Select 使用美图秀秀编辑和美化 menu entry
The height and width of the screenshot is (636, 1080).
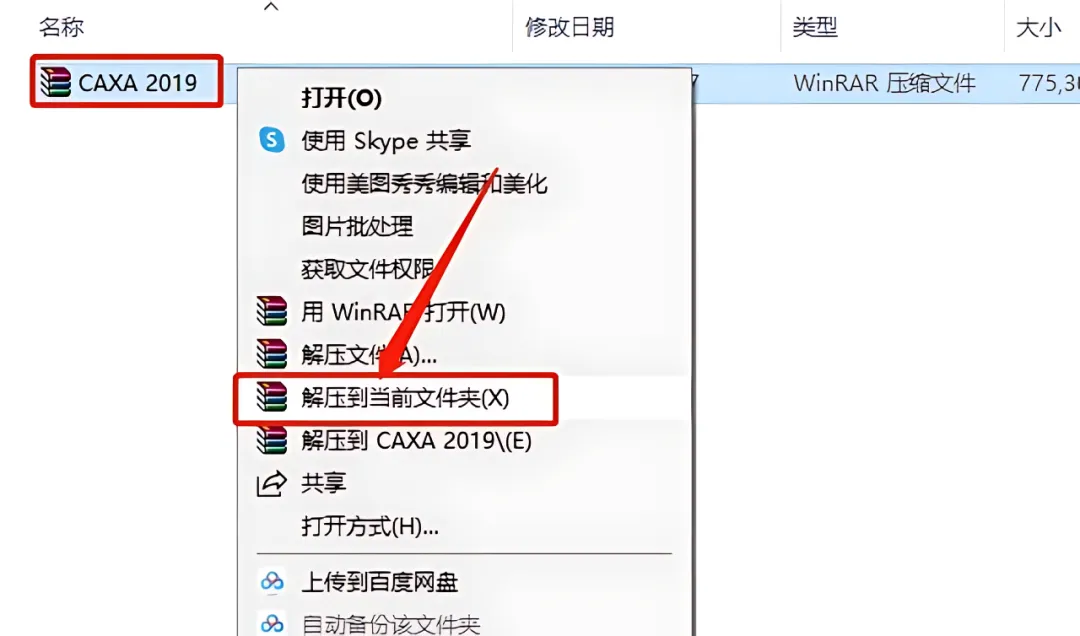click(x=424, y=183)
